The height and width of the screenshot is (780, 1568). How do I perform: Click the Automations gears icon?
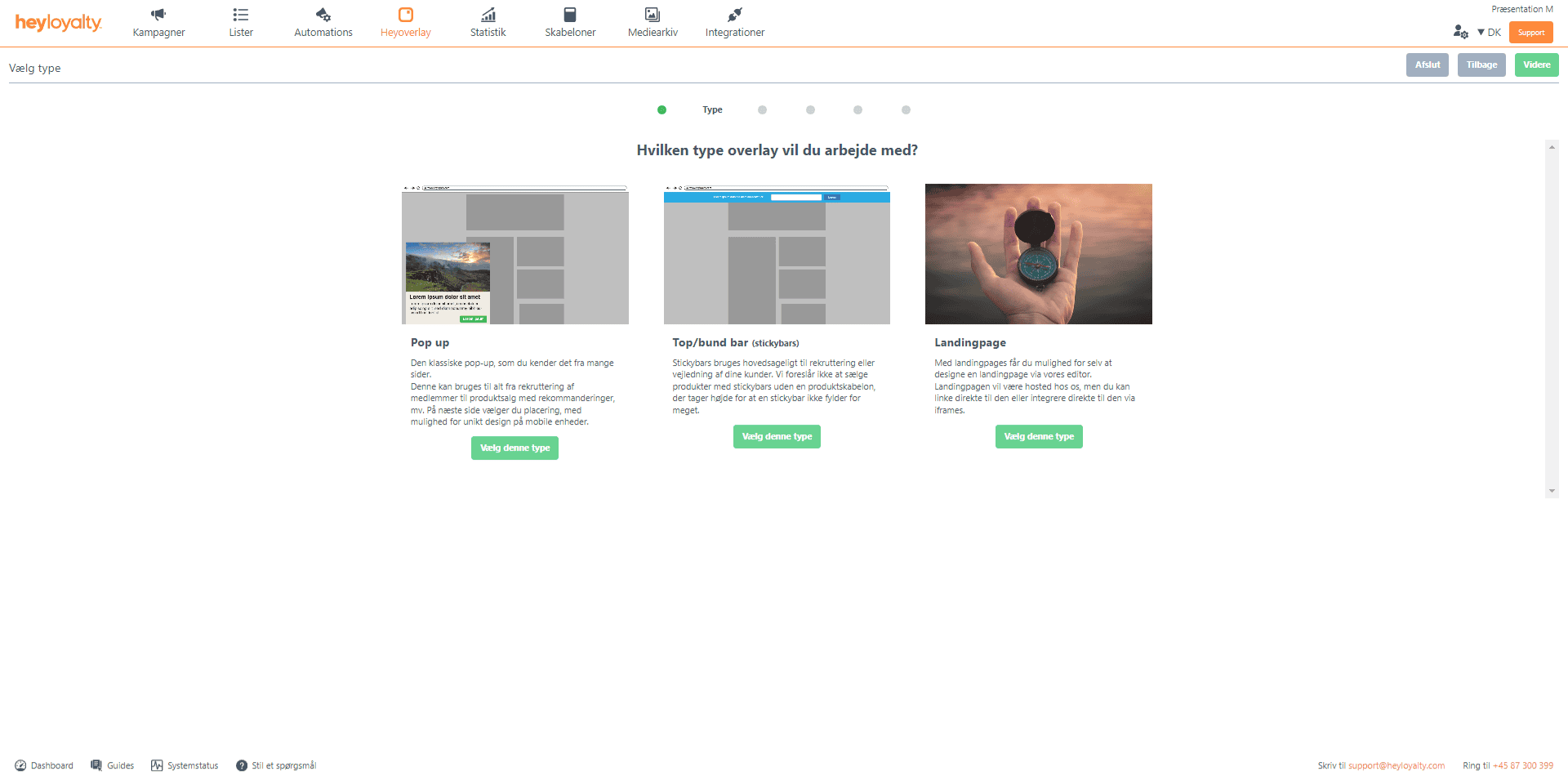pyautogui.click(x=323, y=15)
